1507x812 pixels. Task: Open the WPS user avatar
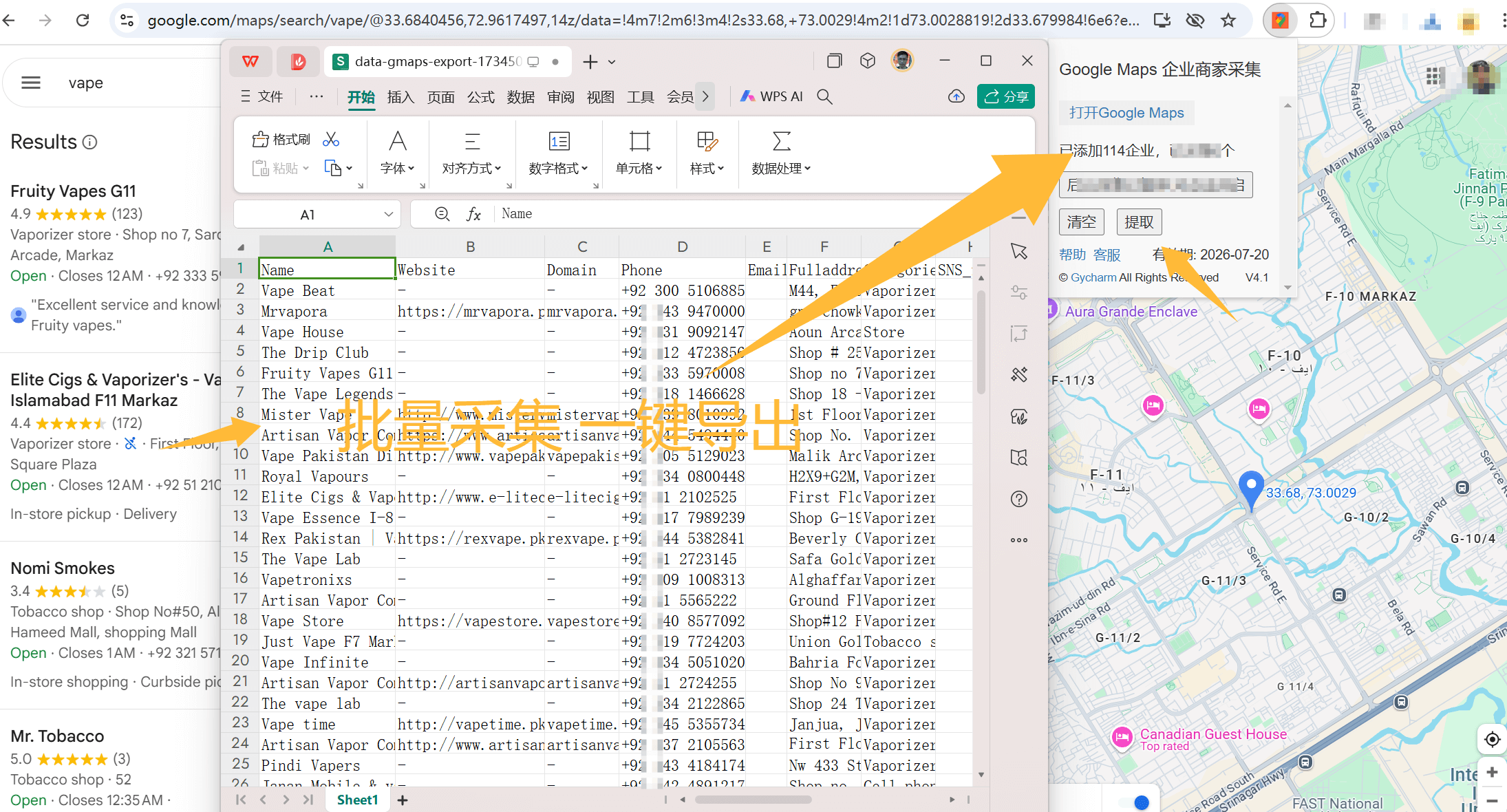tap(902, 61)
